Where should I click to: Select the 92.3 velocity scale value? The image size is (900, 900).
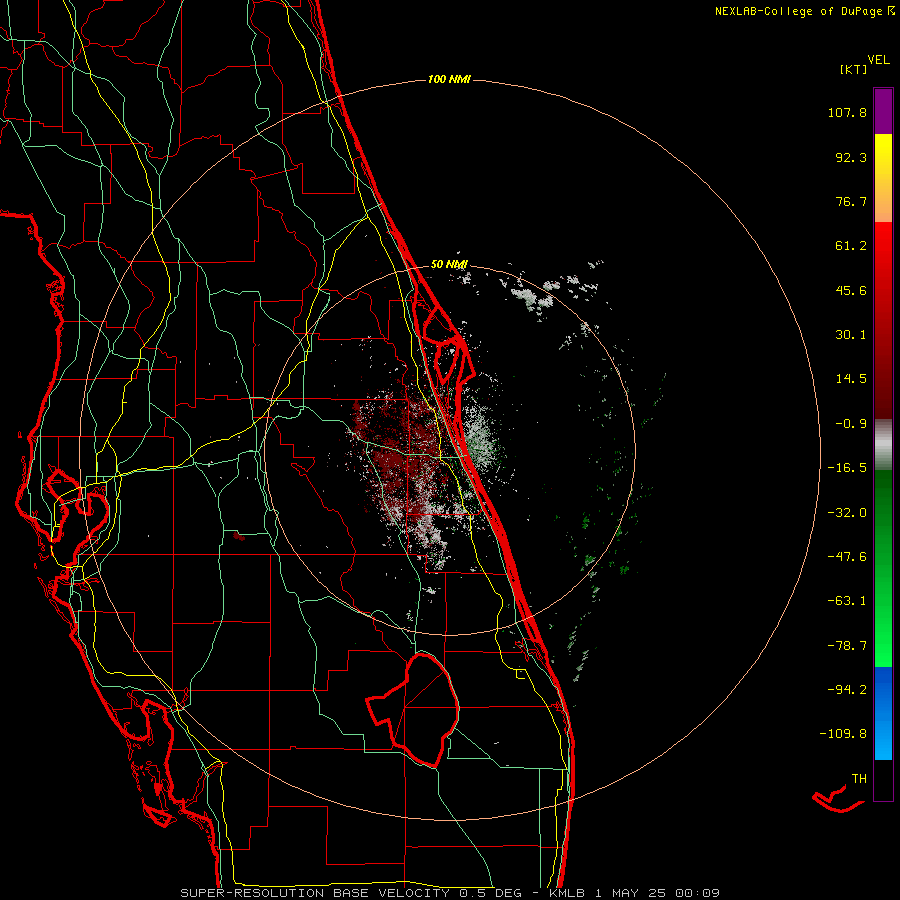point(851,157)
